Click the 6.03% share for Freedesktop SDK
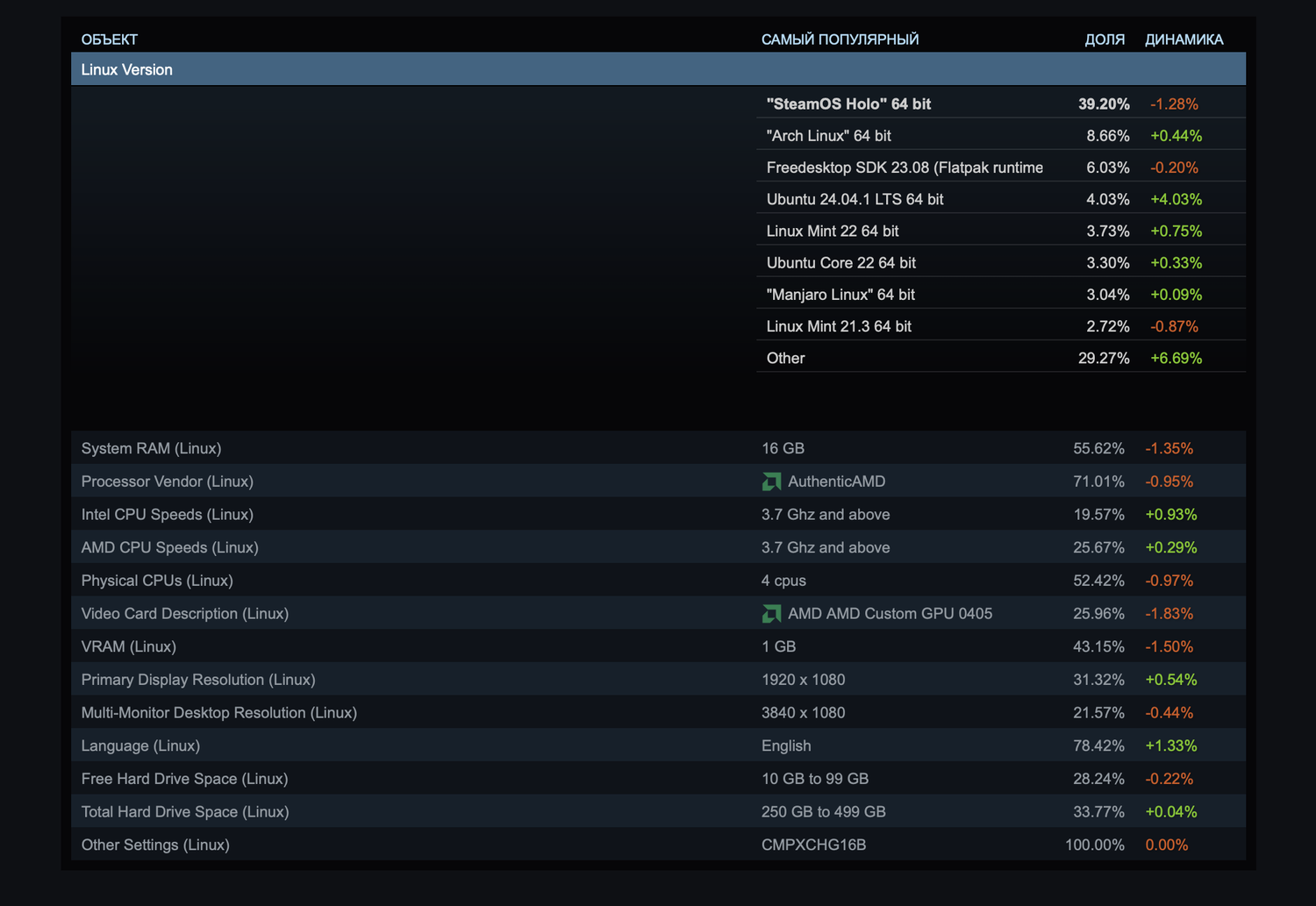1316x906 pixels. [x=1108, y=168]
